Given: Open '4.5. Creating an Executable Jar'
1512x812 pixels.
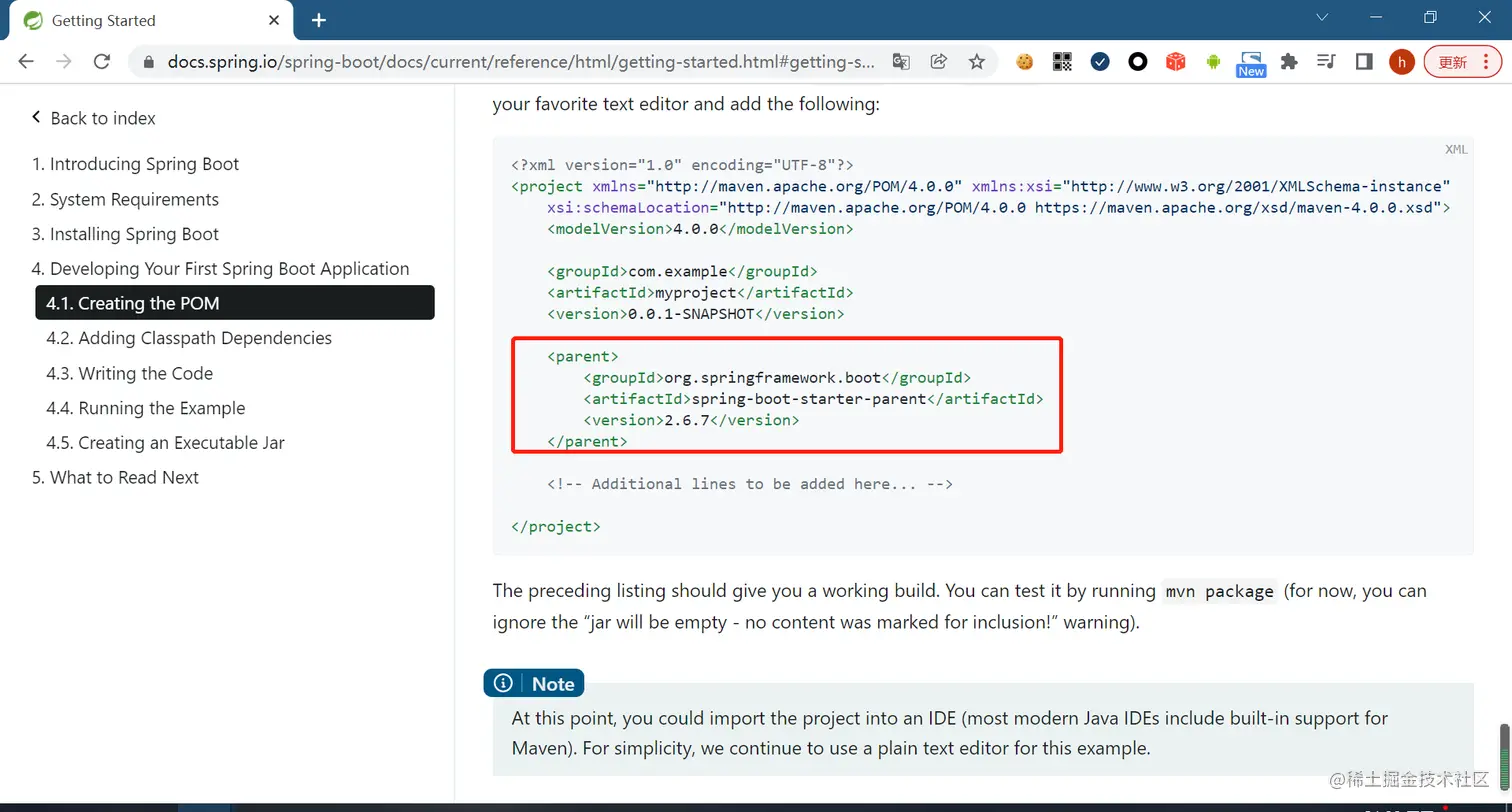Looking at the screenshot, I should [x=166, y=443].
